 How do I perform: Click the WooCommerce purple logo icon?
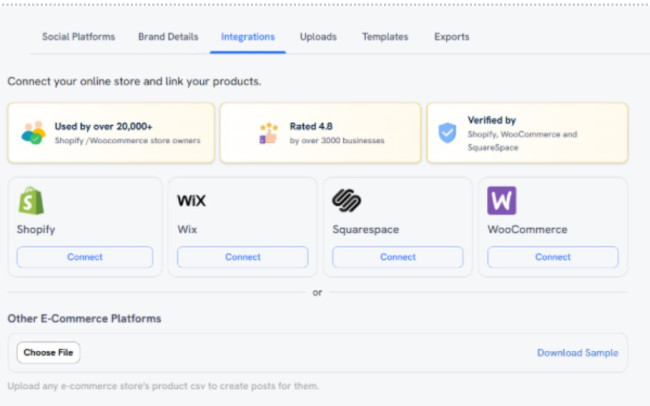(x=502, y=201)
